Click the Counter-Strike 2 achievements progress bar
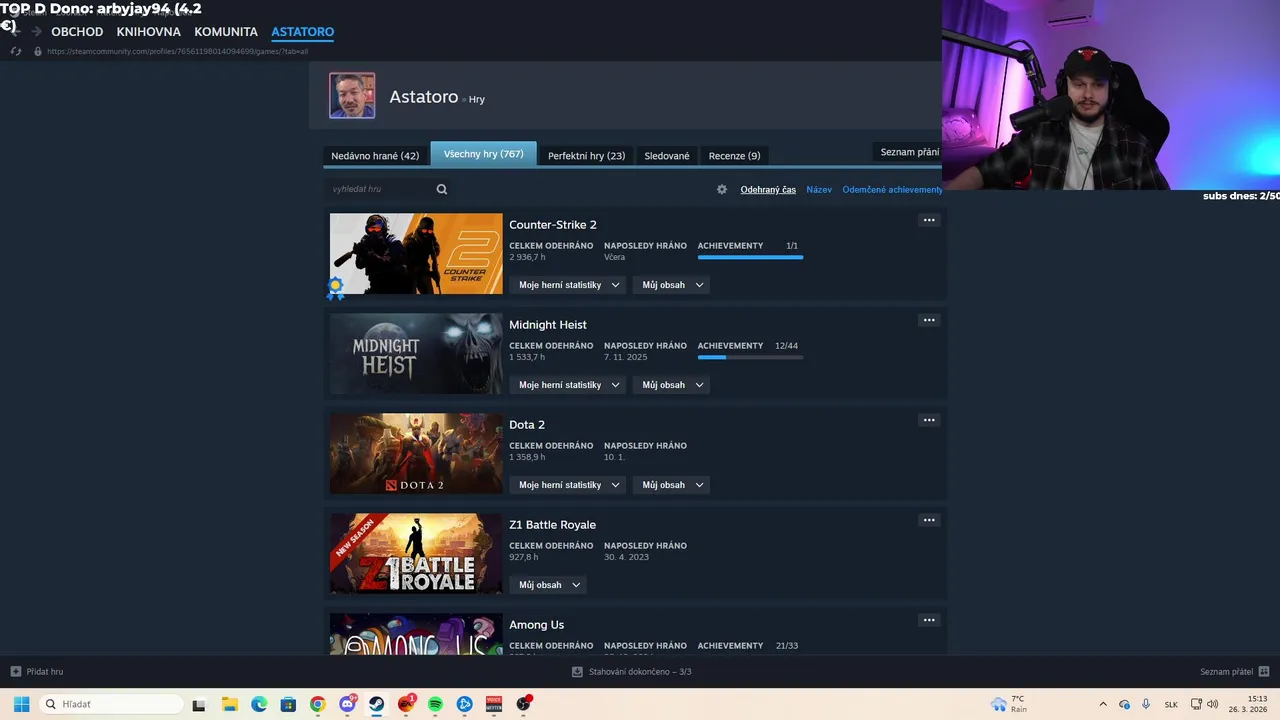This screenshot has width=1280, height=720. click(x=750, y=257)
